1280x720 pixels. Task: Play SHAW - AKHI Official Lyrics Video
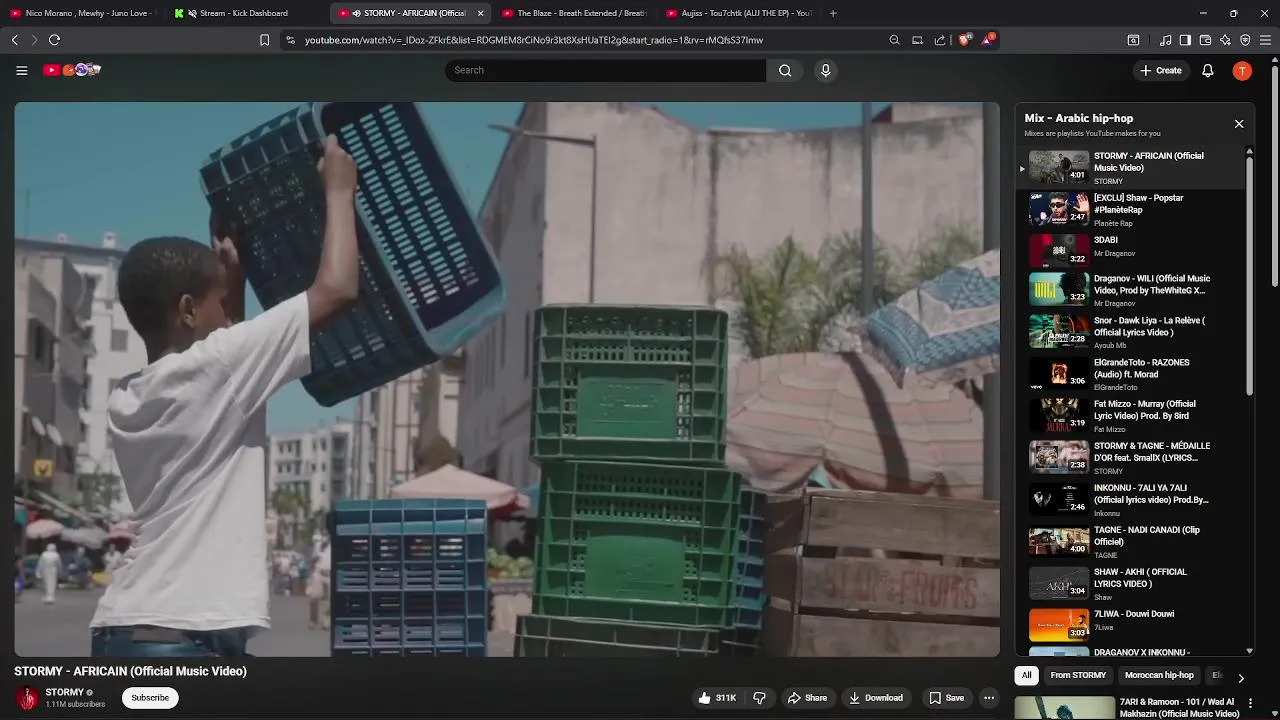point(1132,583)
